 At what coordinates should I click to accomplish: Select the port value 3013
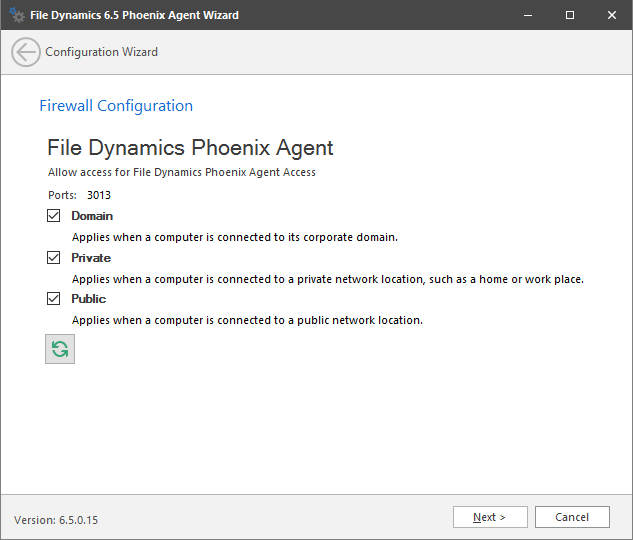99,195
